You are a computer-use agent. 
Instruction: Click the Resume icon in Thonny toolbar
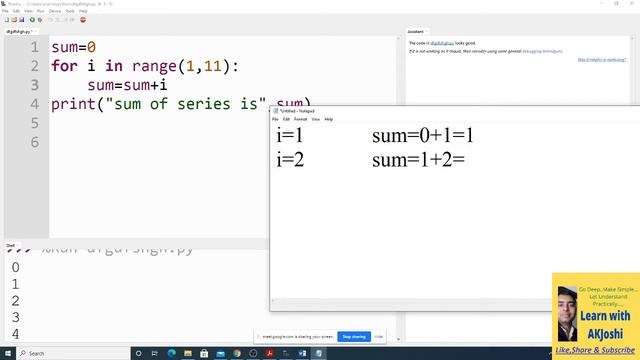pyautogui.click(x=72, y=20)
